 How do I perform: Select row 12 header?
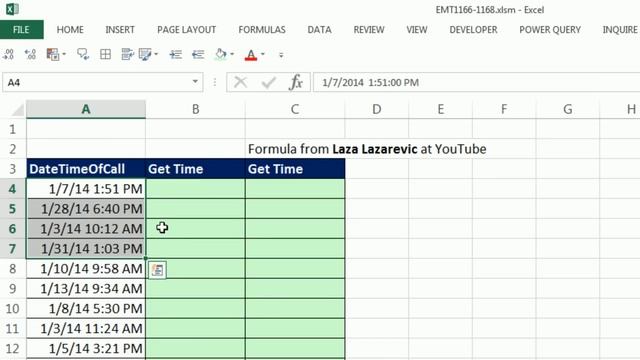point(13,349)
